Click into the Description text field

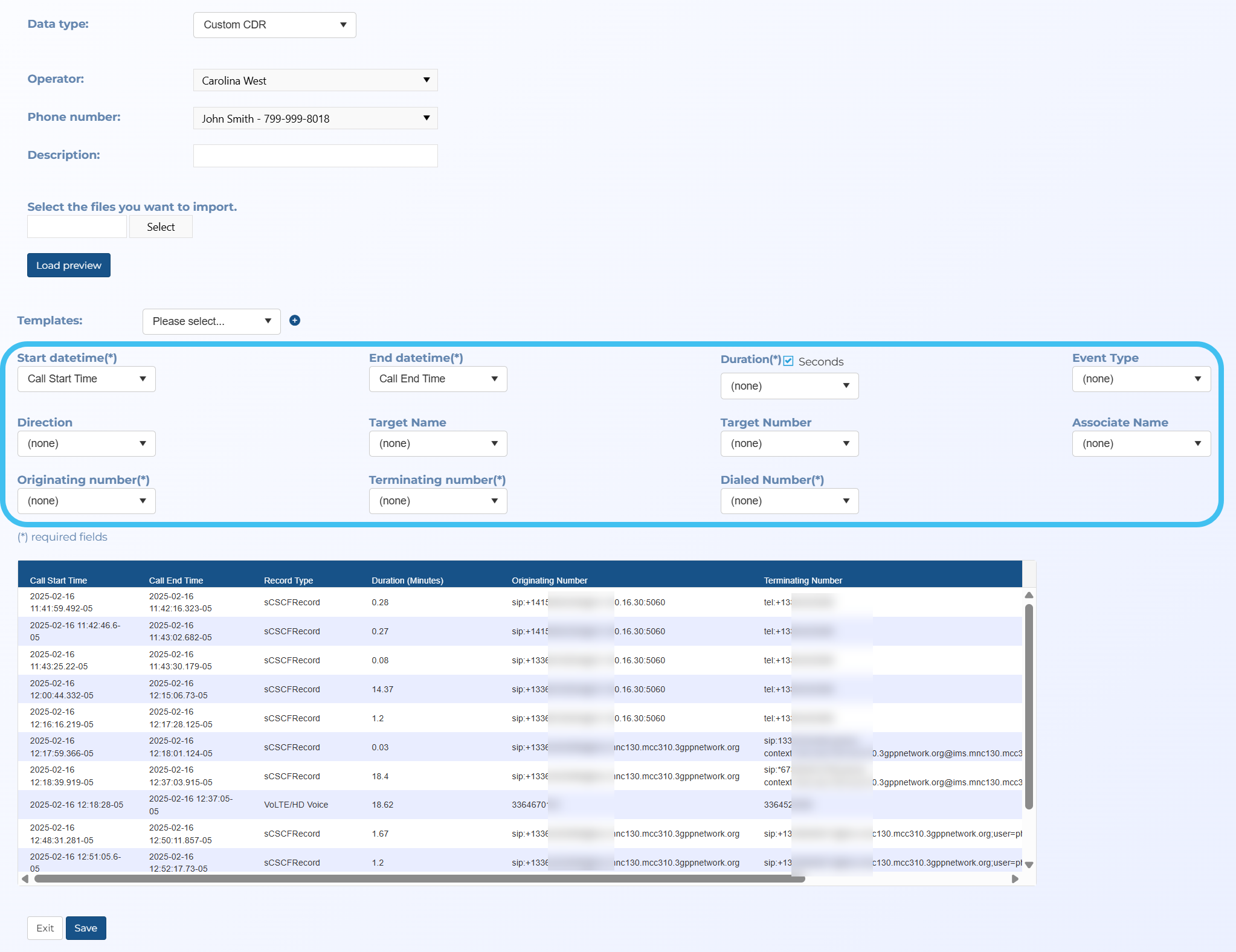click(315, 156)
